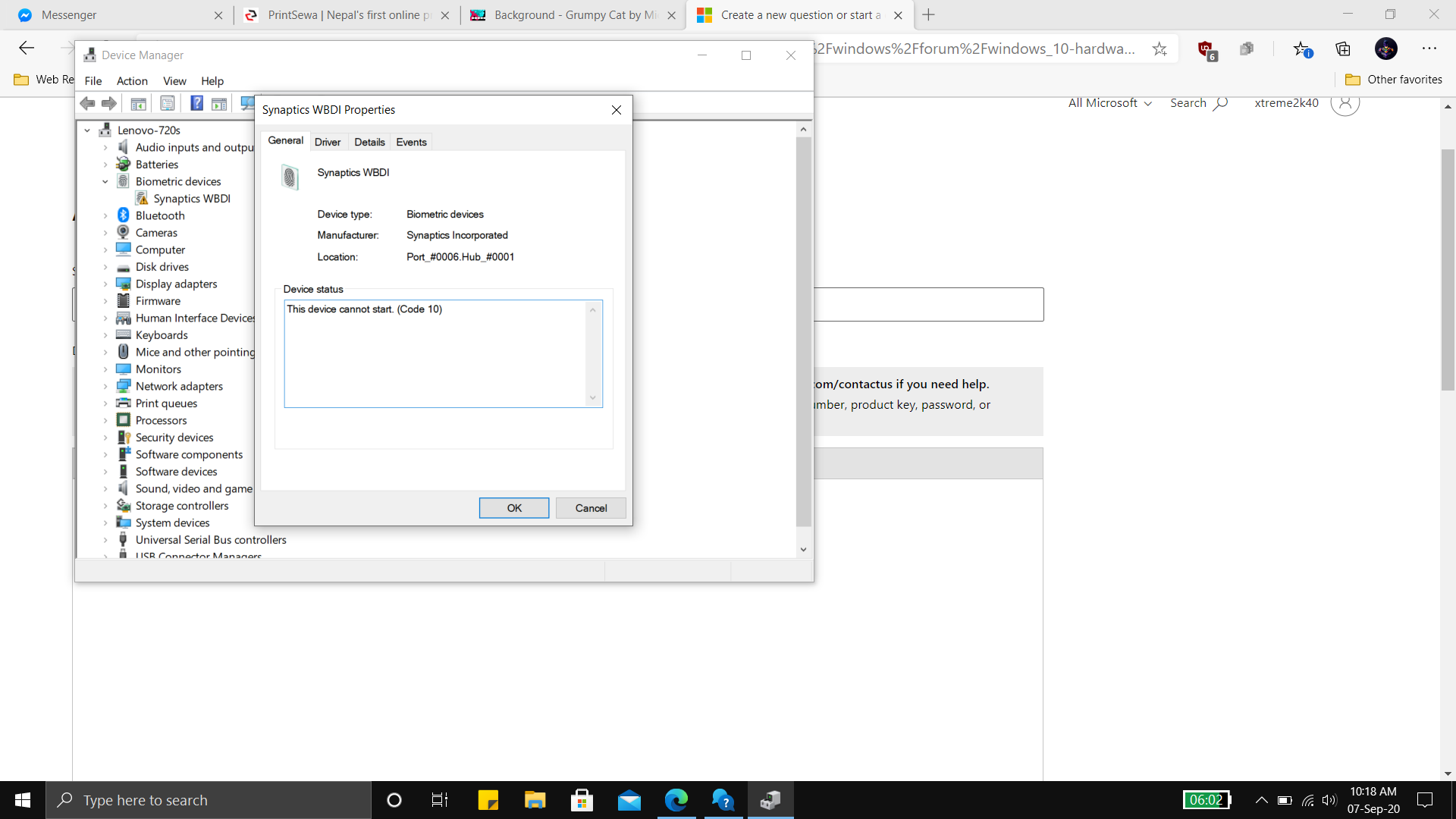
Task: Expand the Biometric devices tree node
Action: click(x=104, y=181)
